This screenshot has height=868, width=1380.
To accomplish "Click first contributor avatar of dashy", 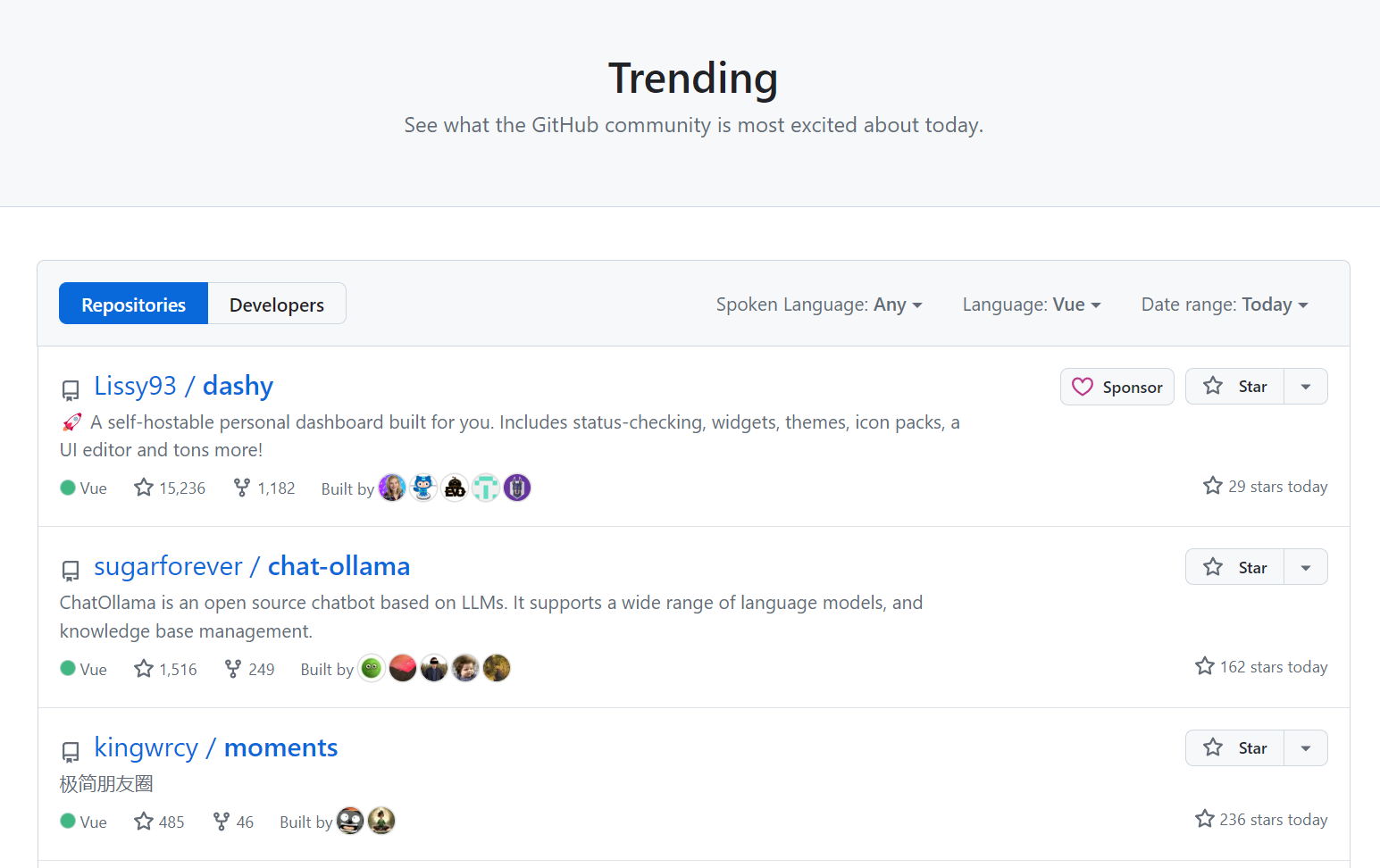I will (392, 488).
